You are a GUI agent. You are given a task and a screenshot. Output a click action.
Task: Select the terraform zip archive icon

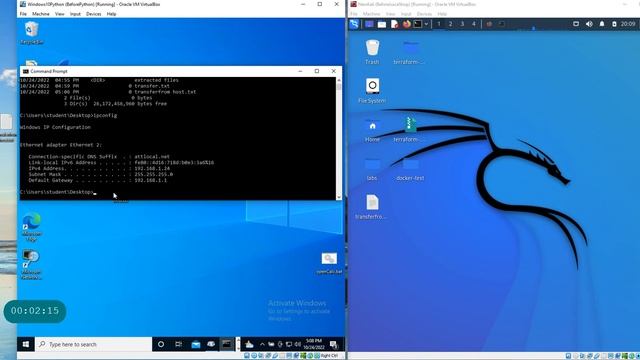tap(410, 129)
